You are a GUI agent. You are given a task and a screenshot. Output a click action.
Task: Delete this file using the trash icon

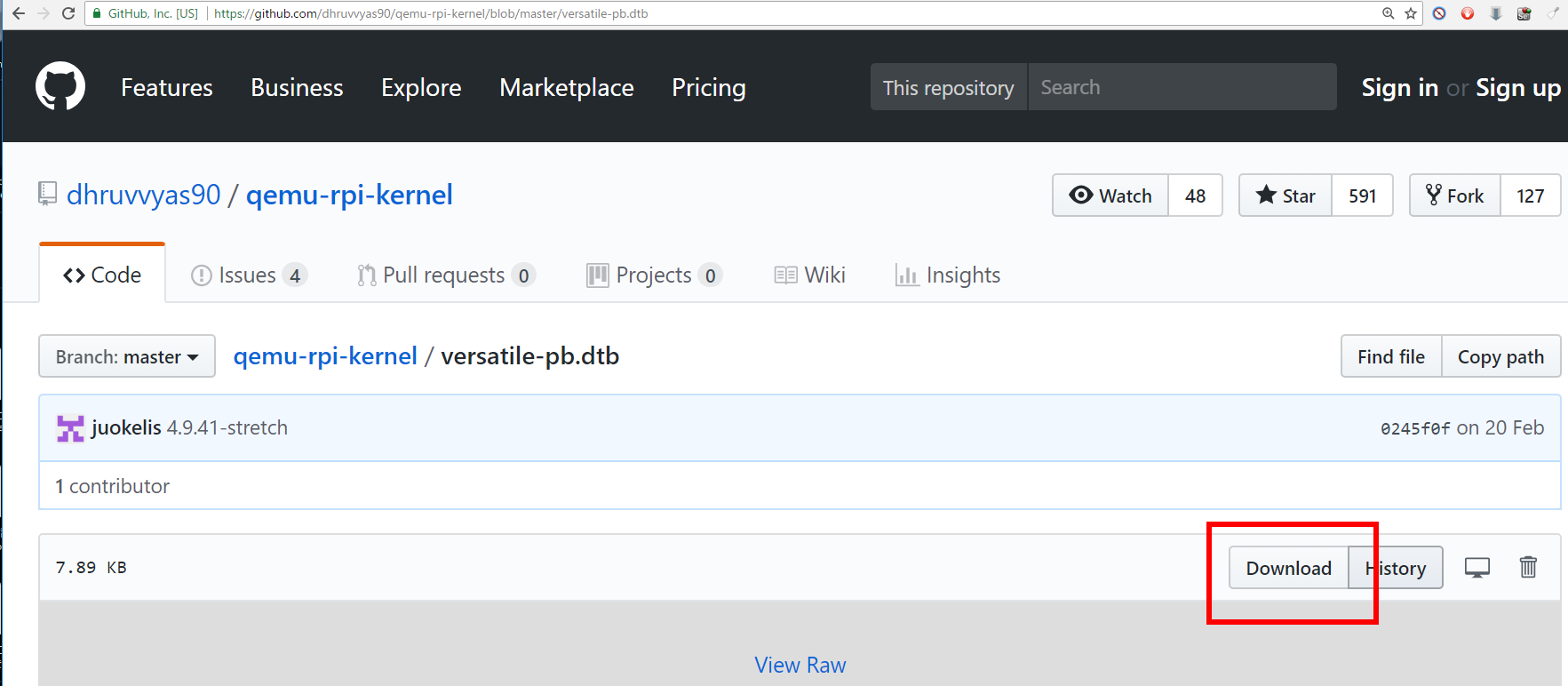pyautogui.click(x=1528, y=567)
